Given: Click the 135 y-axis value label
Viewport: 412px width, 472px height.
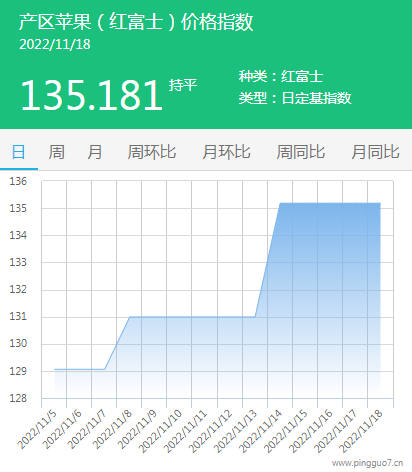Looking at the screenshot, I should click(x=18, y=208).
